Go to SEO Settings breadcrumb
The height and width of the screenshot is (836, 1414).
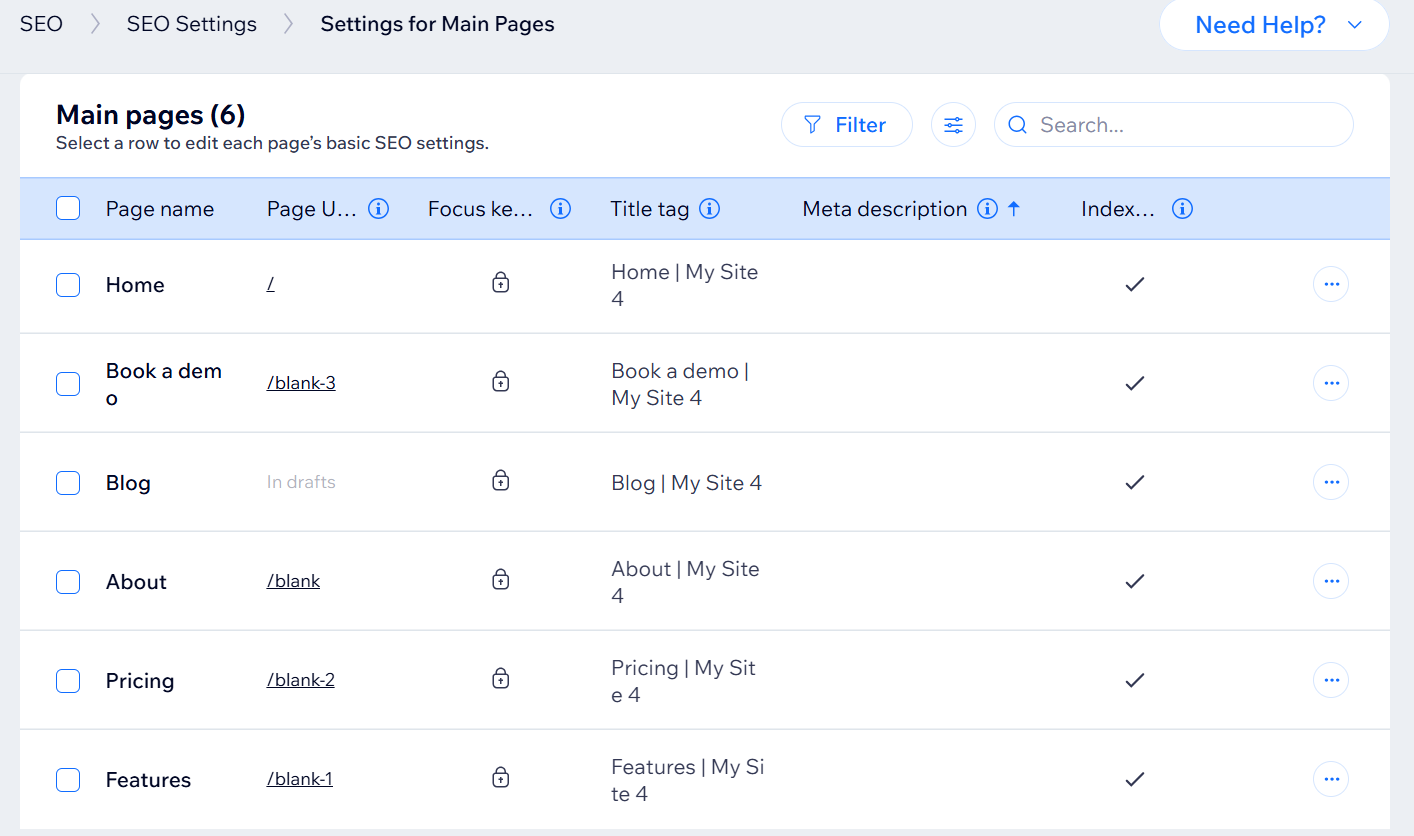click(x=191, y=24)
